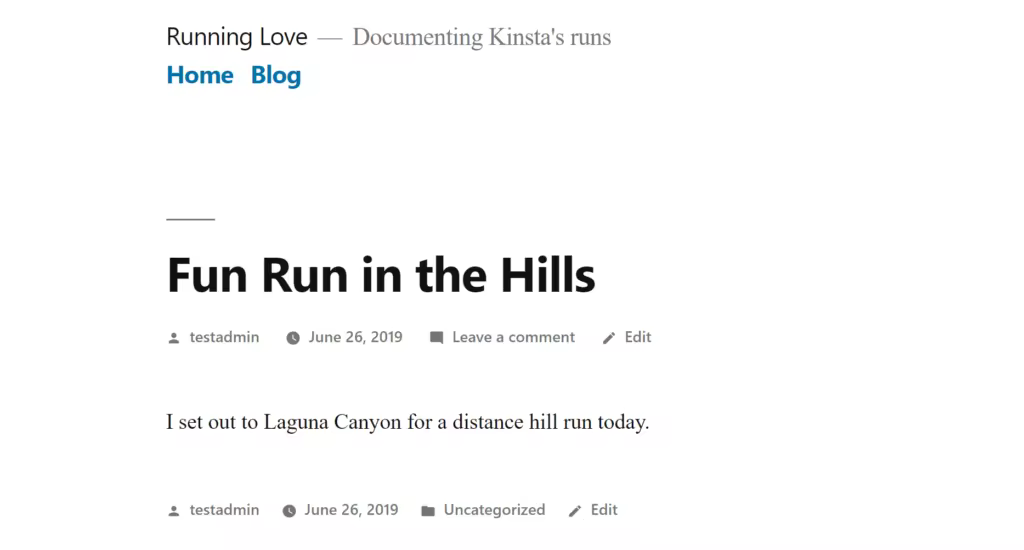
Task: Click the folder category icon
Action: (x=428, y=511)
